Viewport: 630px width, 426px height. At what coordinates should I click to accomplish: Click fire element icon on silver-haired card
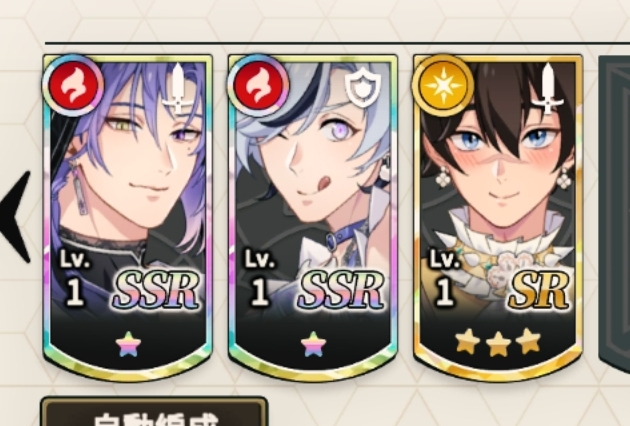258,86
